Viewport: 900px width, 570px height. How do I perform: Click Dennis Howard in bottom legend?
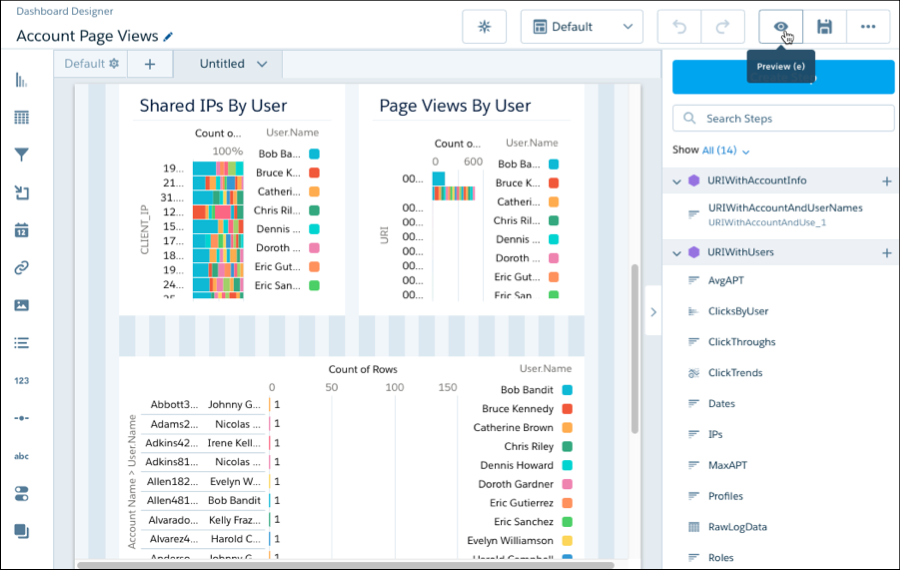(x=517, y=466)
